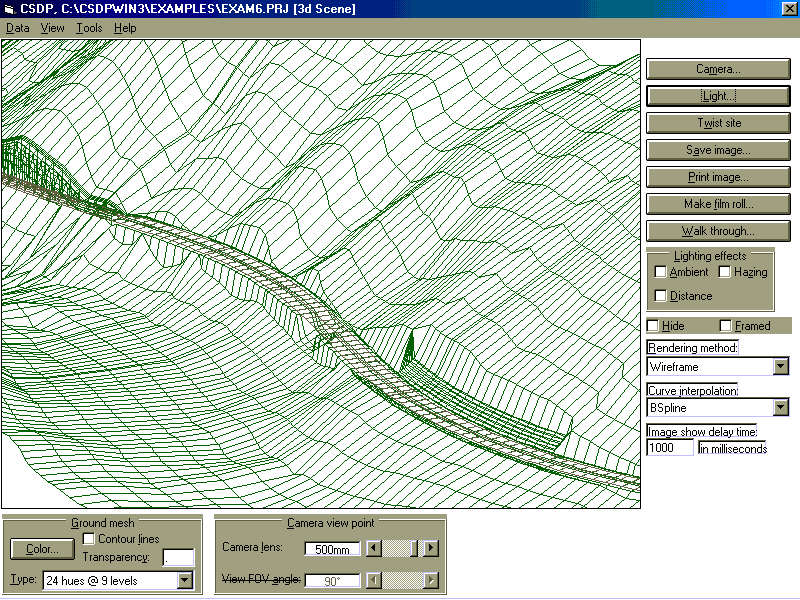This screenshot has width=800, height=600.
Task: Enable the Ambient lighting effect
Action: pos(660,272)
